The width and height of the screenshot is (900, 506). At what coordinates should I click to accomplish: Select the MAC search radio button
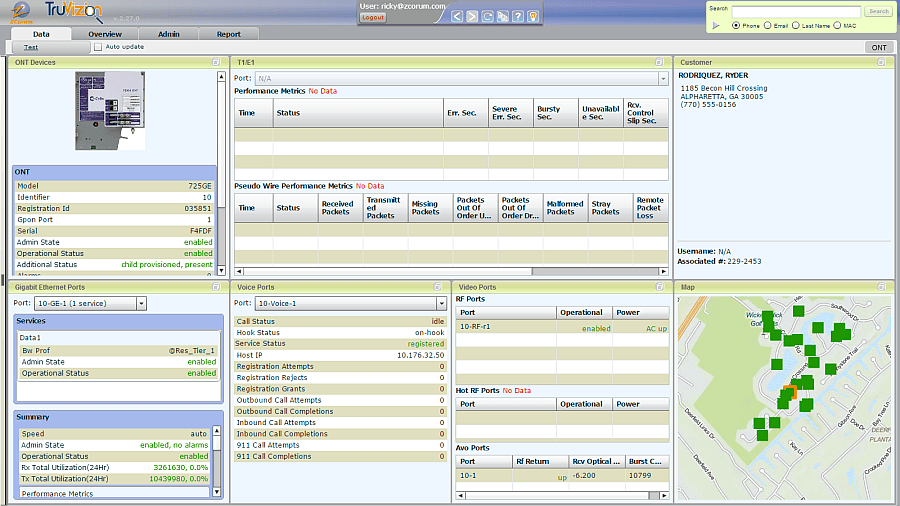point(837,25)
